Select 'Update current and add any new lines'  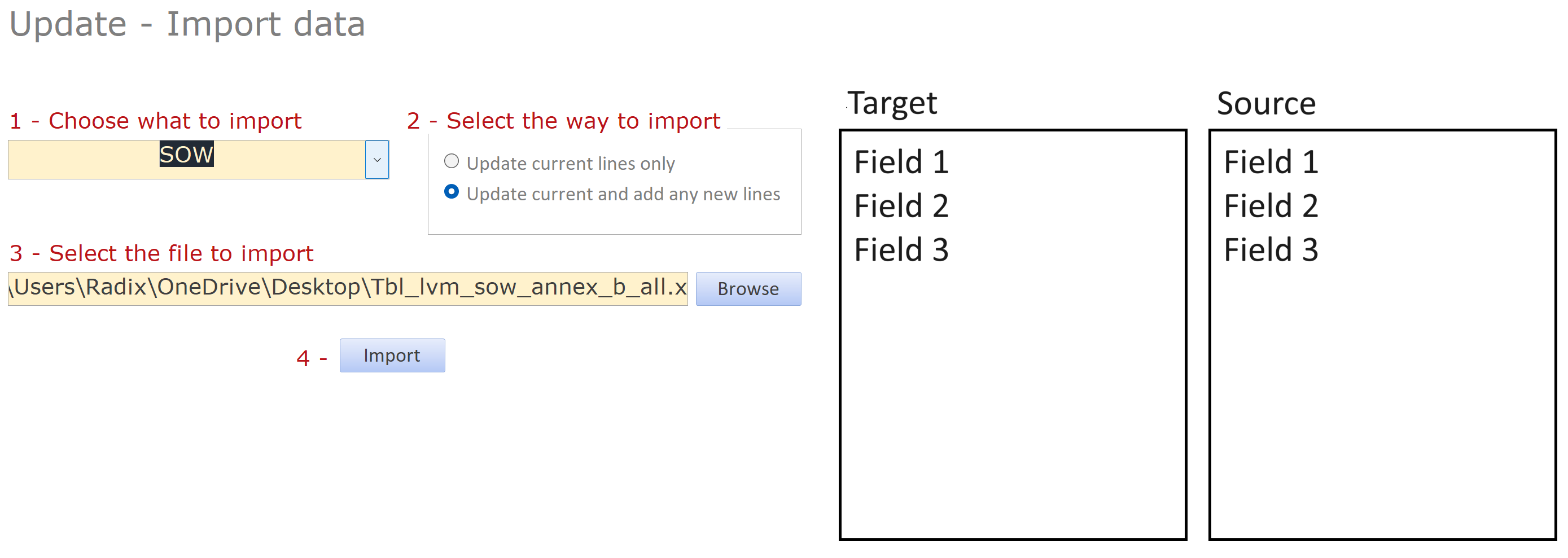tap(452, 192)
